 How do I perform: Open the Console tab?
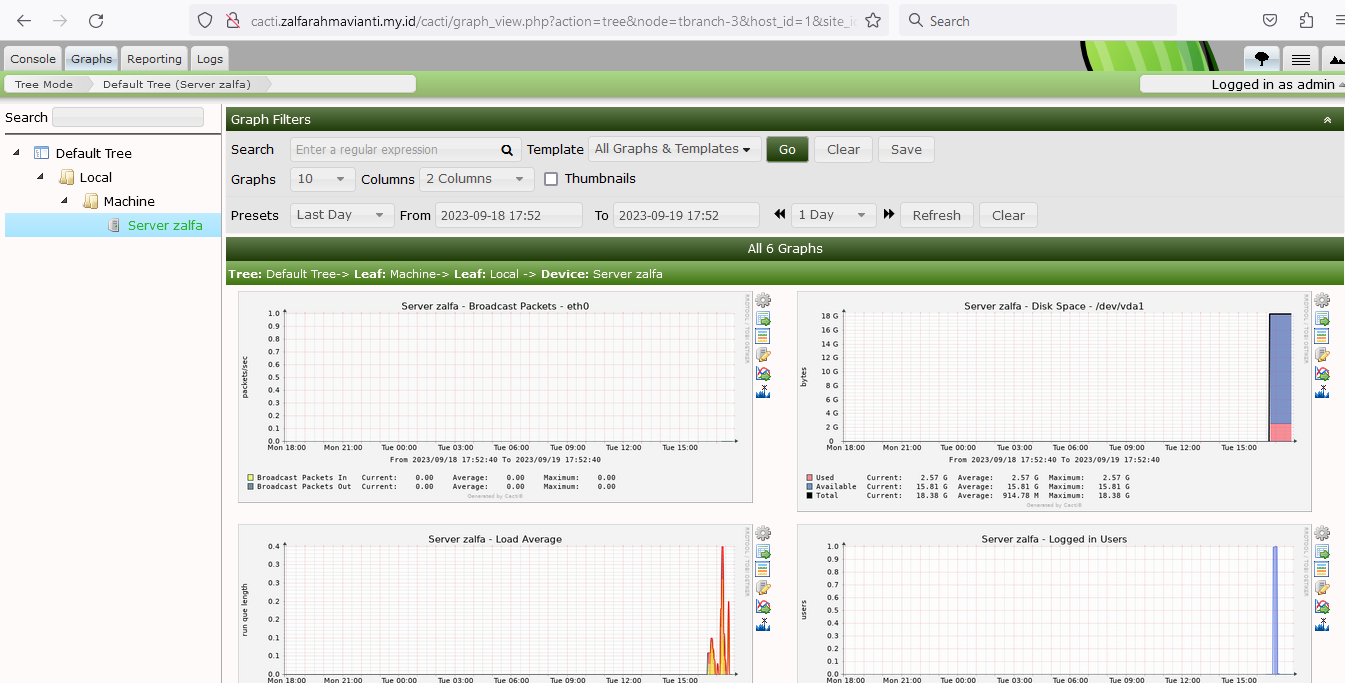click(33, 59)
